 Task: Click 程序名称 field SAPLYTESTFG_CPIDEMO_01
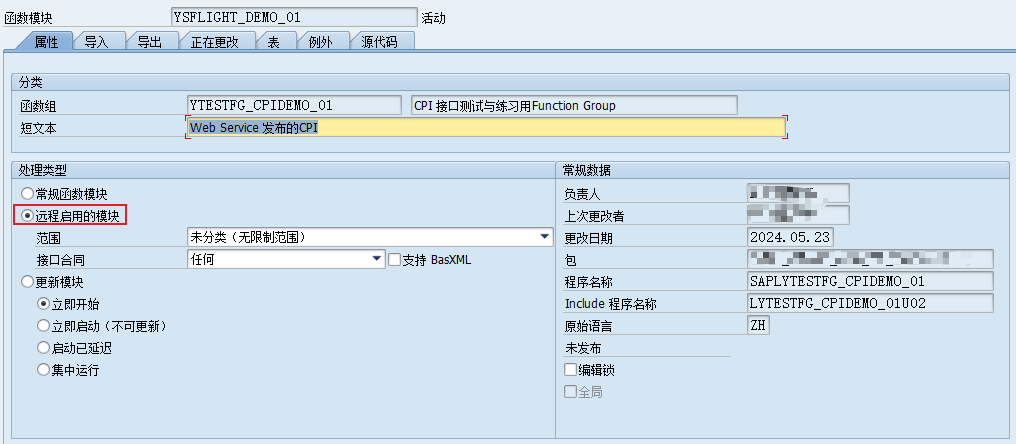pyautogui.click(x=870, y=281)
